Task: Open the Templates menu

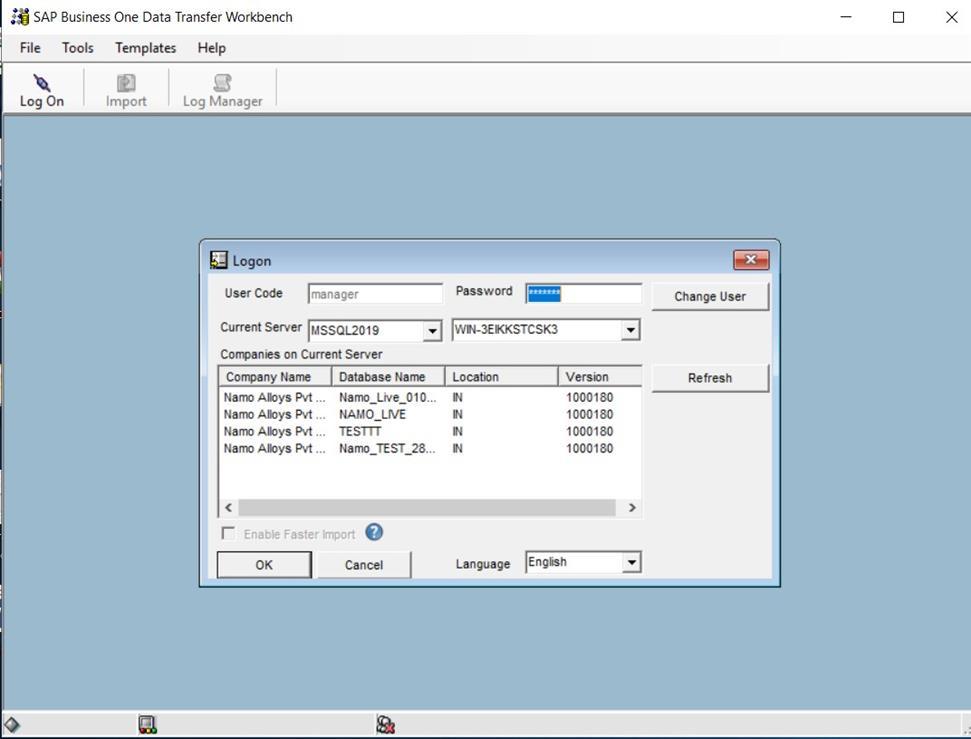Action: coord(144,47)
